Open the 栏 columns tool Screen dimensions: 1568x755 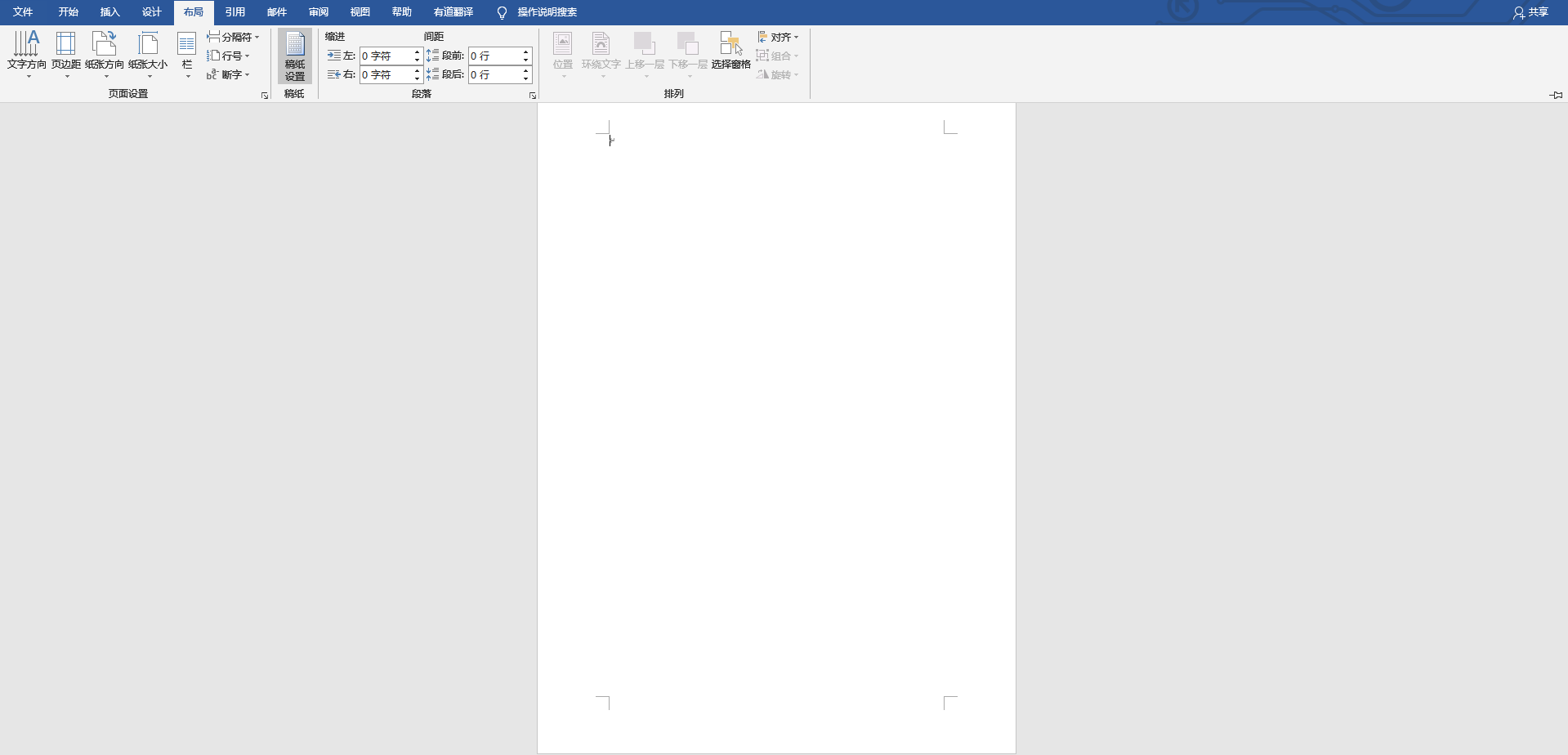(x=187, y=55)
